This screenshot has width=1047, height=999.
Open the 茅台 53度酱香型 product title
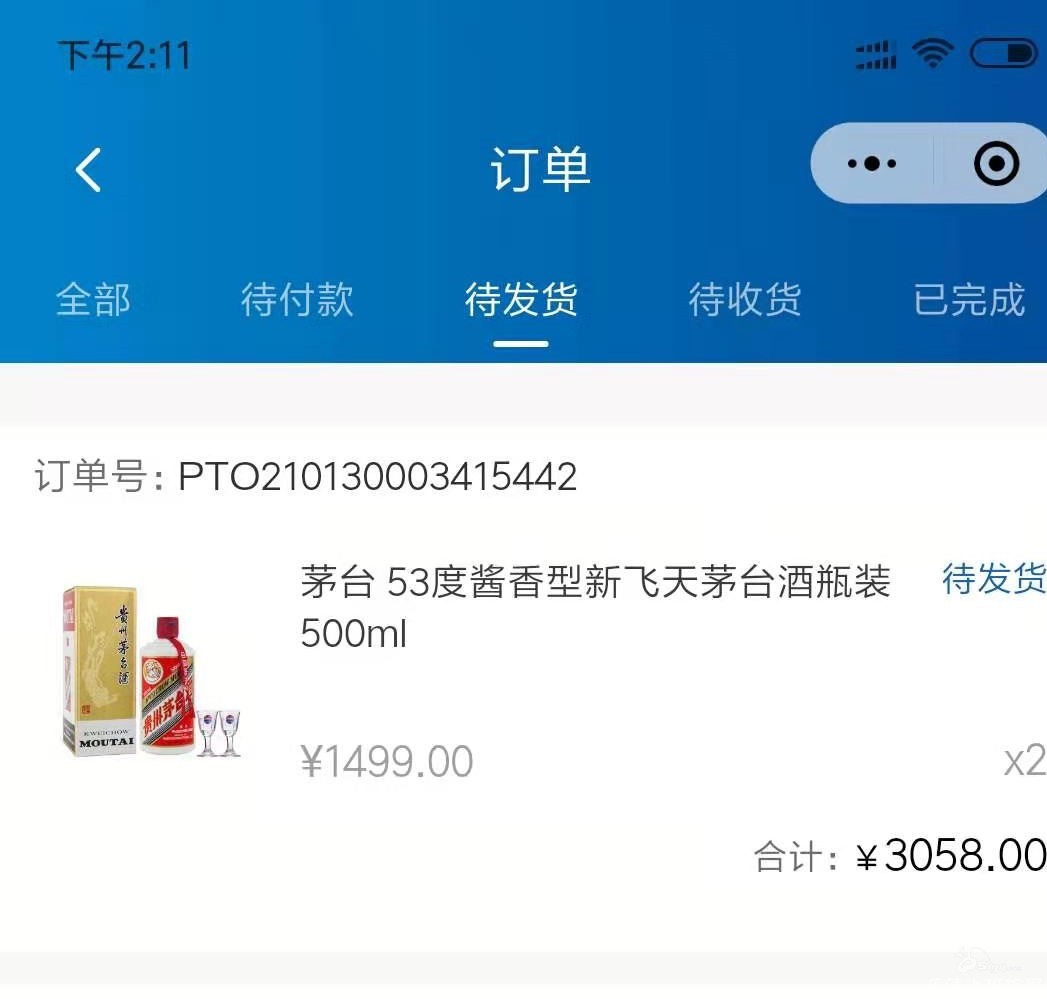coord(595,607)
